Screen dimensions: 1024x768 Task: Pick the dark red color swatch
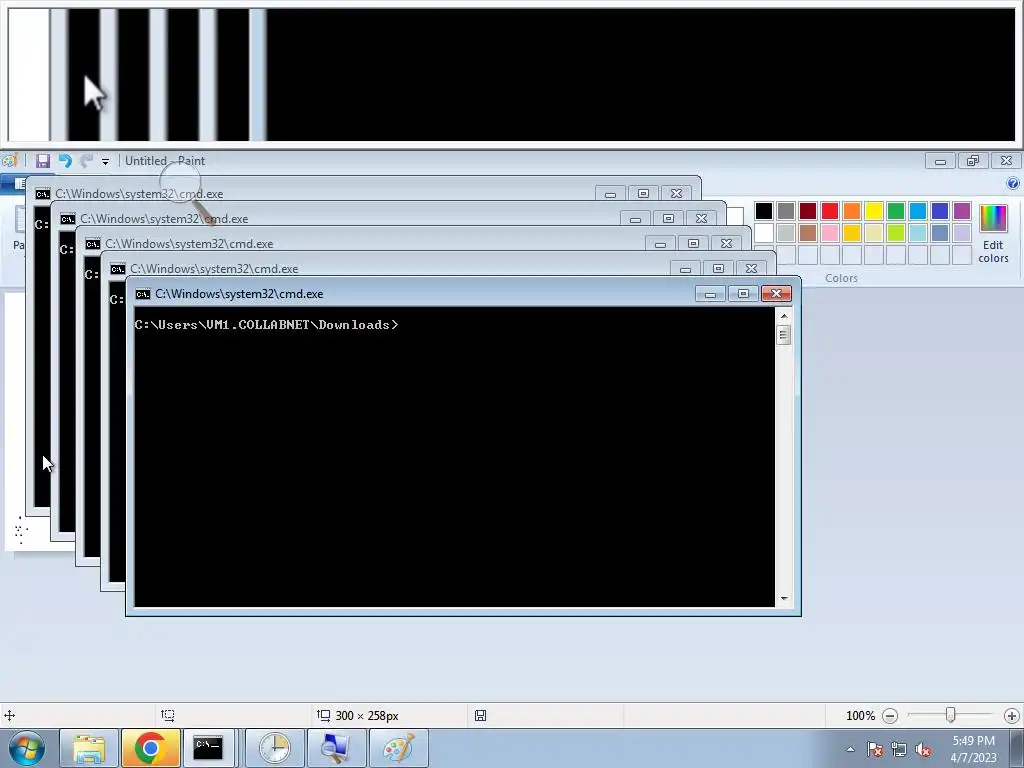[808, 211]
